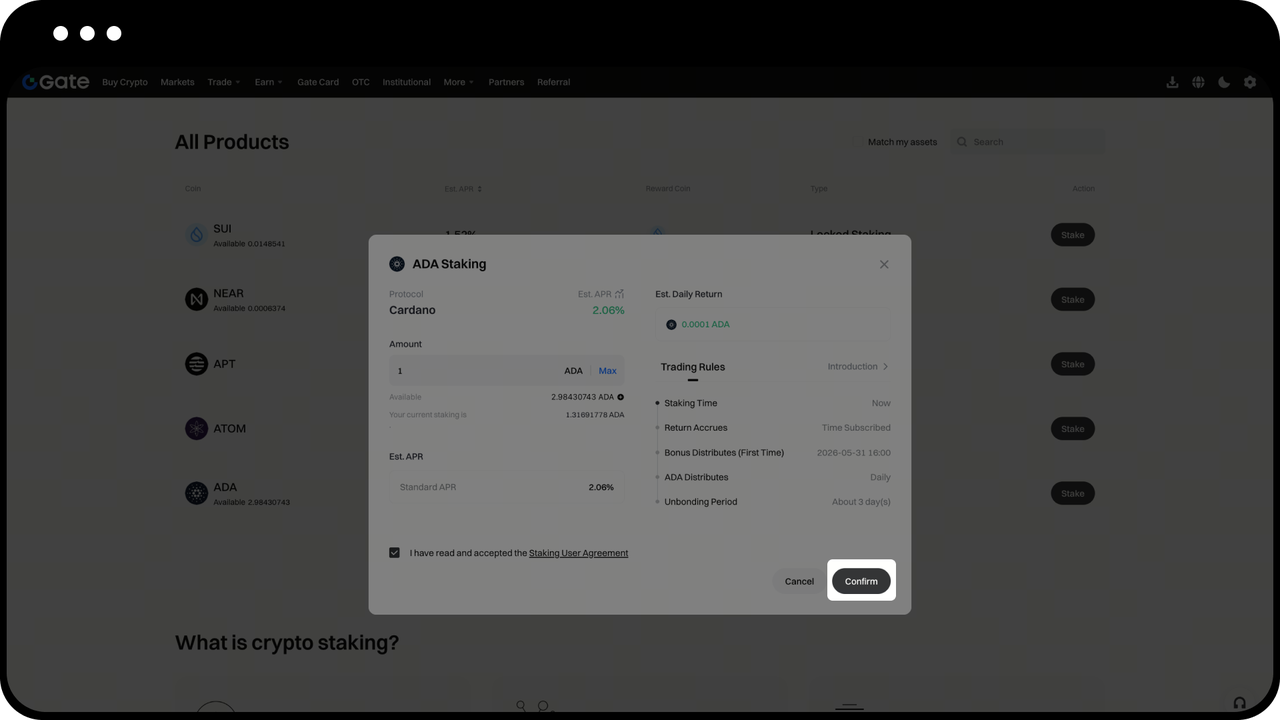Click the 2026-05-31 16:00 bonus date

[x=854, y=453]
